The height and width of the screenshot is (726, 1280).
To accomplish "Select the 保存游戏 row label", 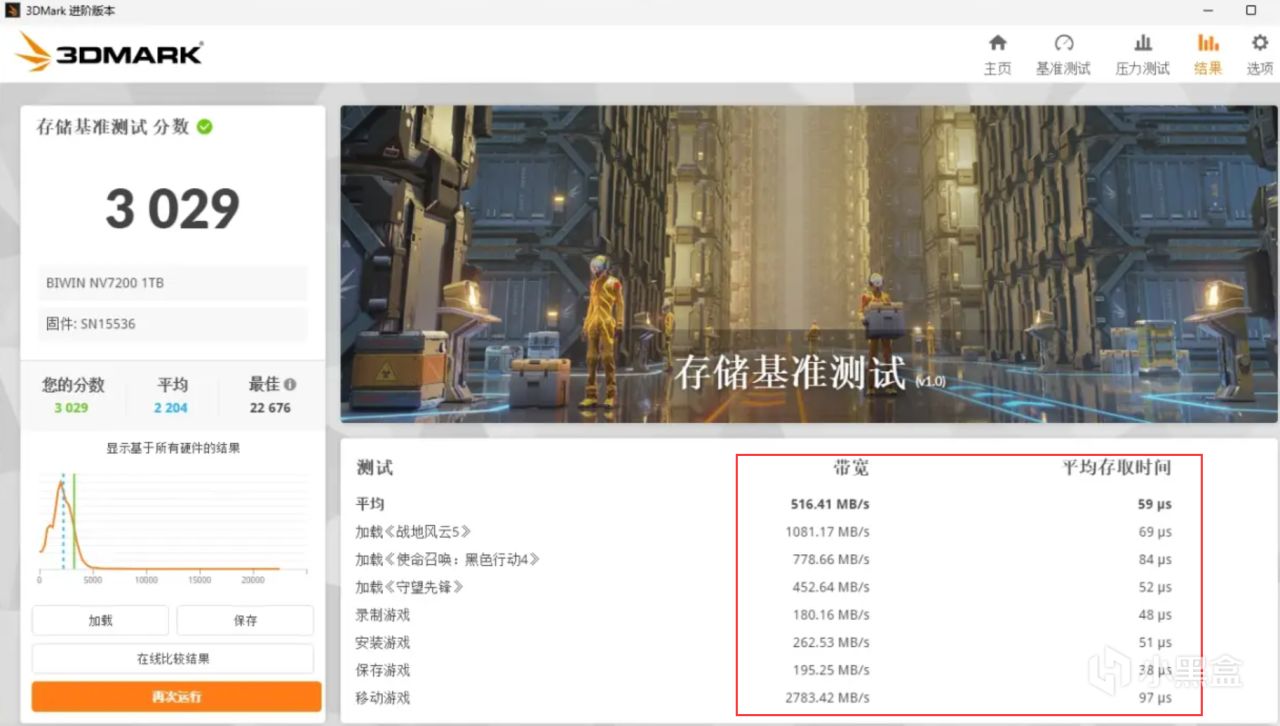I will [x=383, y=670].
